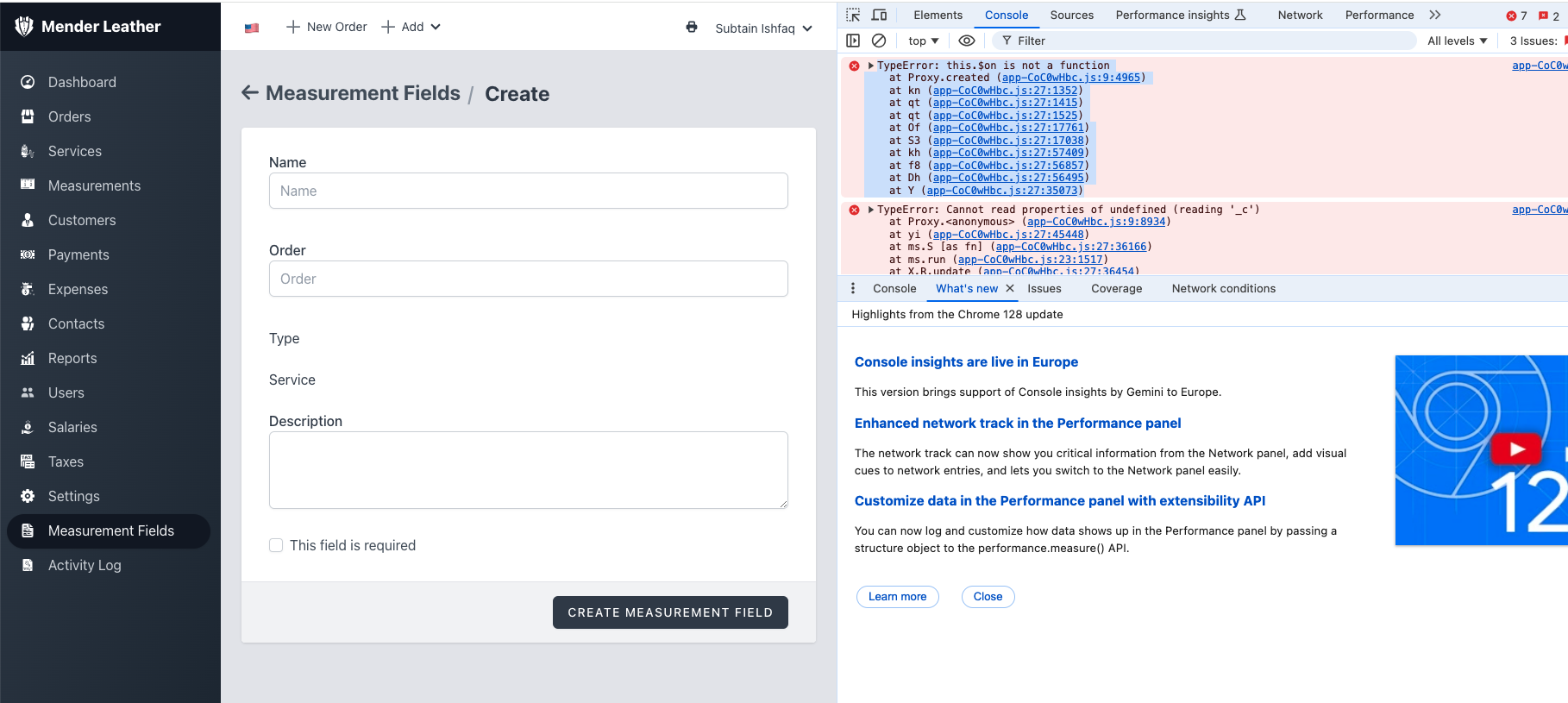Click the Create Measurement Field button

pos(670,612)
